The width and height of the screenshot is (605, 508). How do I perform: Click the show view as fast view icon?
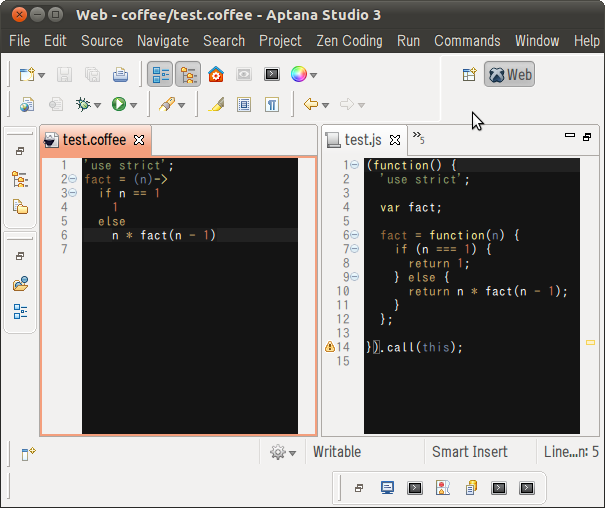click(x=29, y=454)
